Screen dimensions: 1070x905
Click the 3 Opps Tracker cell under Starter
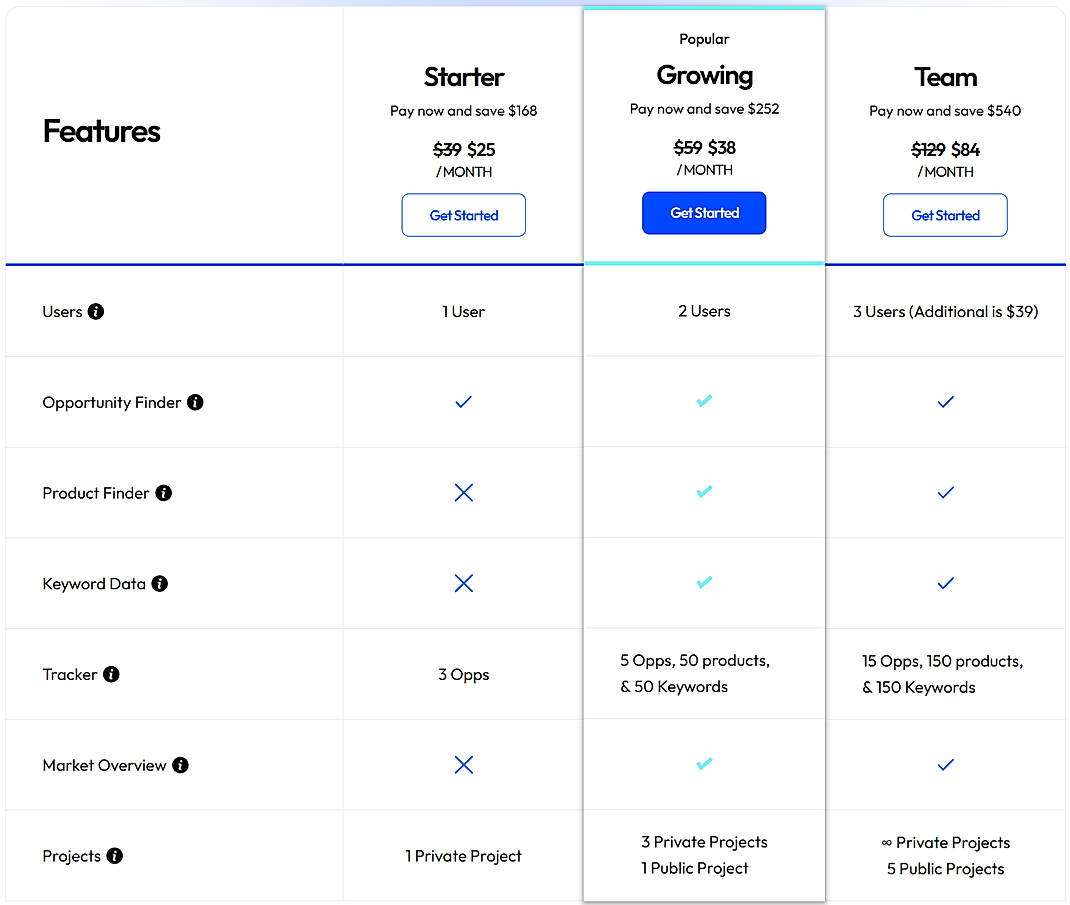463,674
